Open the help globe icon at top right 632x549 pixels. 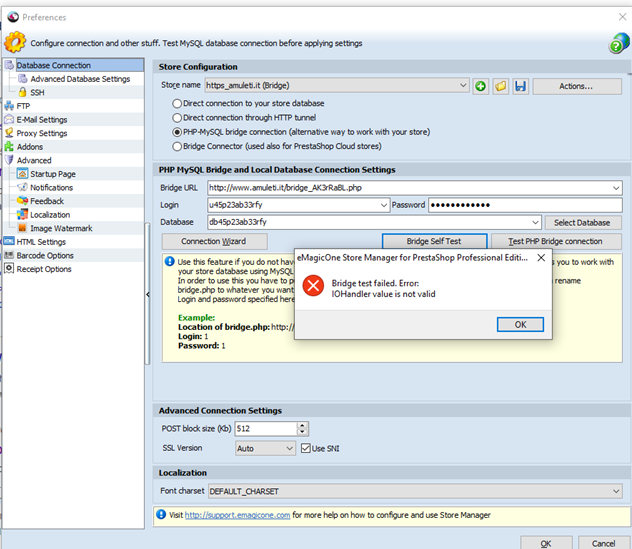(x=619, y=43)
